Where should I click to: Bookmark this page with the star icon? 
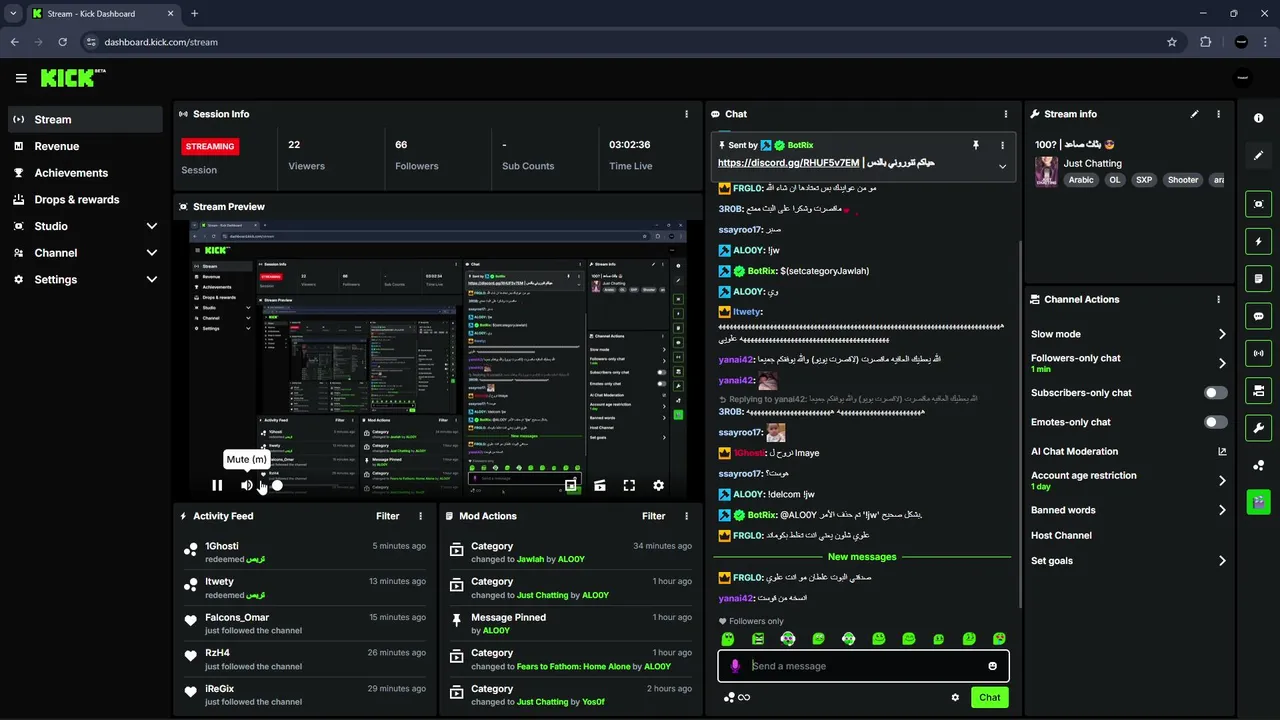[1172, 42]
